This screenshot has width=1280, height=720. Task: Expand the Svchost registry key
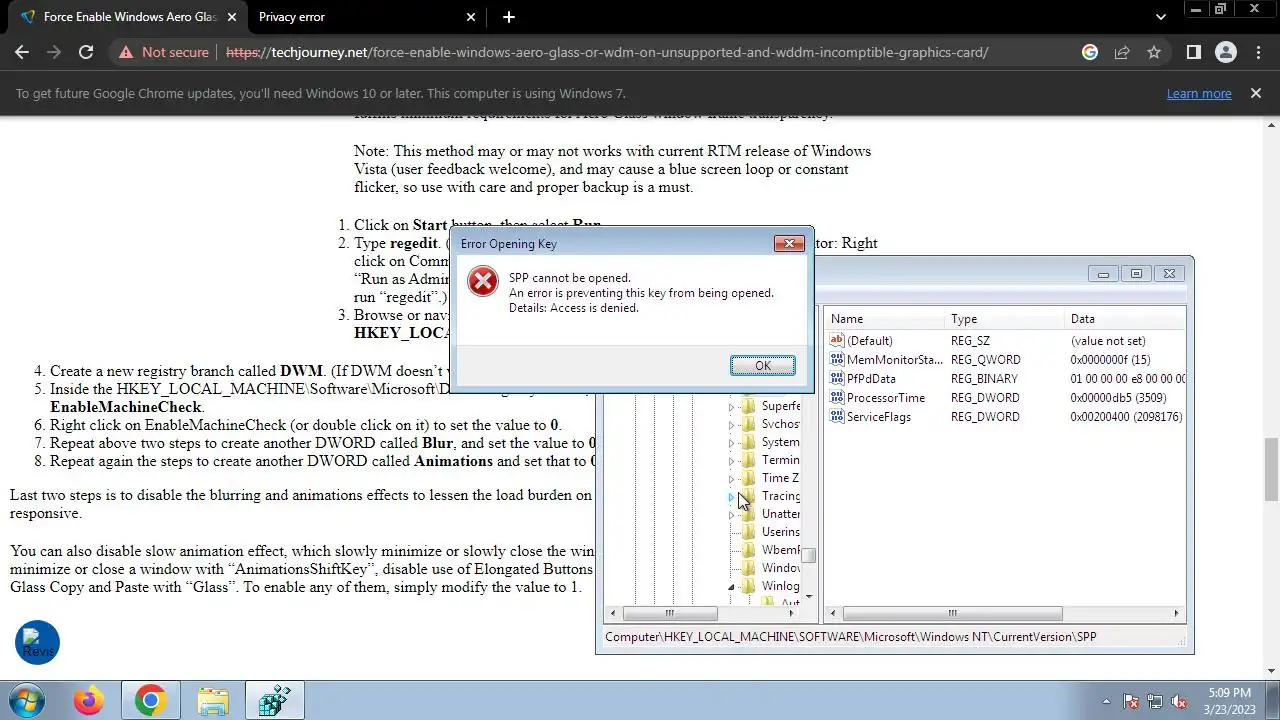[731, 424]
